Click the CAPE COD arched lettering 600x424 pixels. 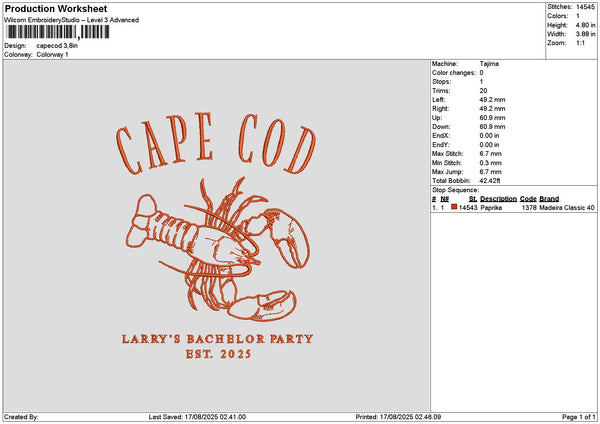point(216,144)
